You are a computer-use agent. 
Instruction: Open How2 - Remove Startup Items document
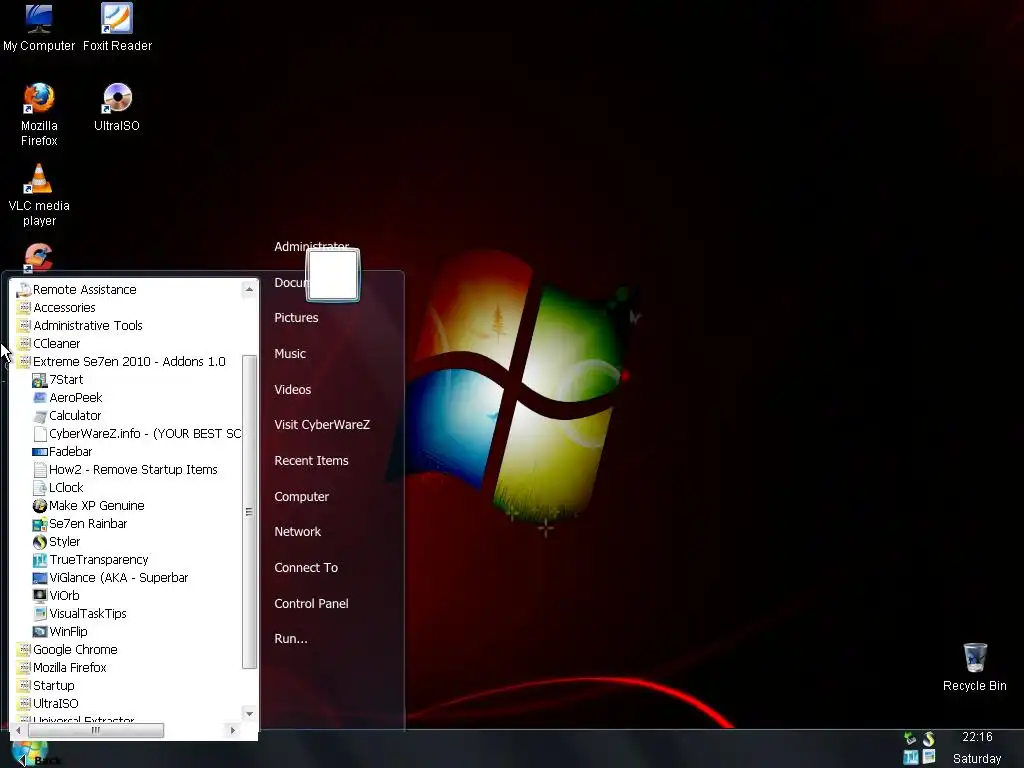click(125, 470)
